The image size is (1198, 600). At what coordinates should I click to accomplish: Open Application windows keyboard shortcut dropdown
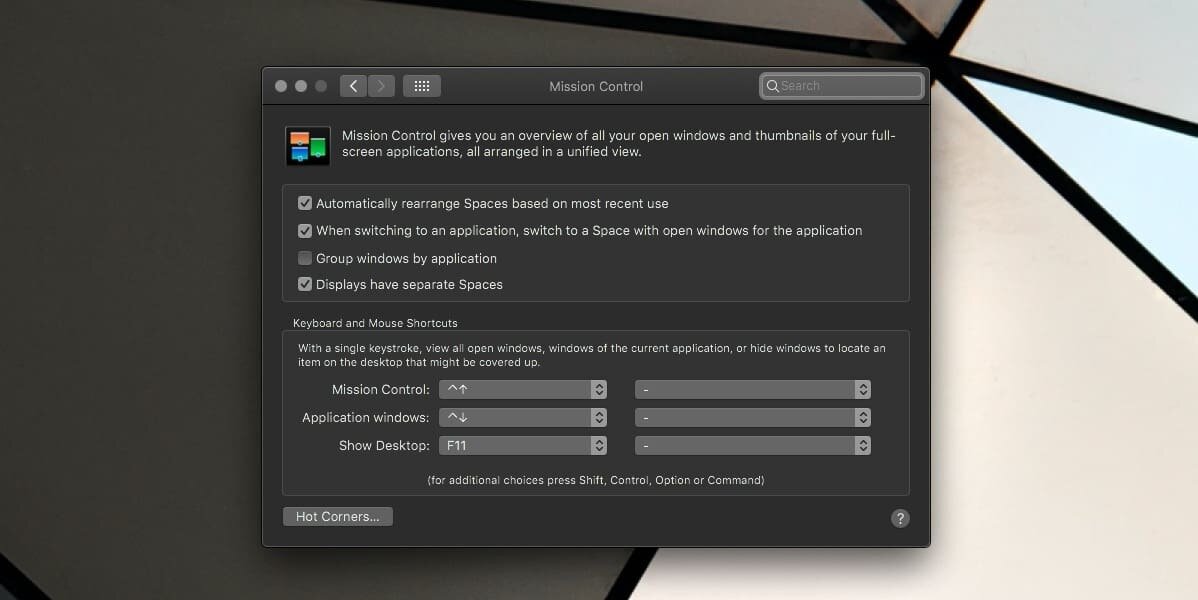(x=523, y=417)
